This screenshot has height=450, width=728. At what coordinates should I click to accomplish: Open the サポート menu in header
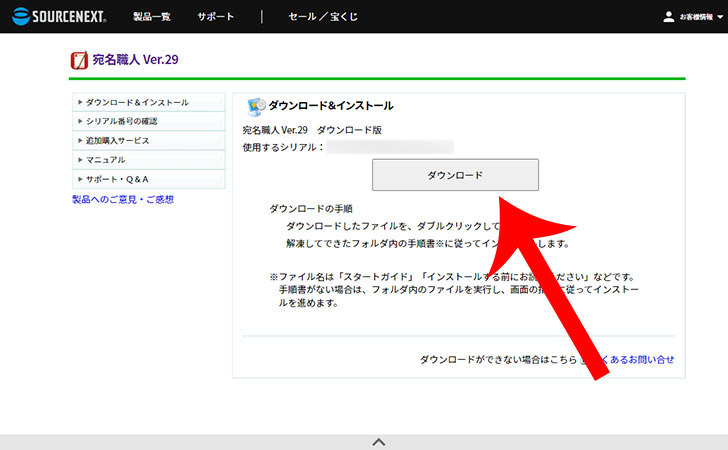click(x=215, y=17)
